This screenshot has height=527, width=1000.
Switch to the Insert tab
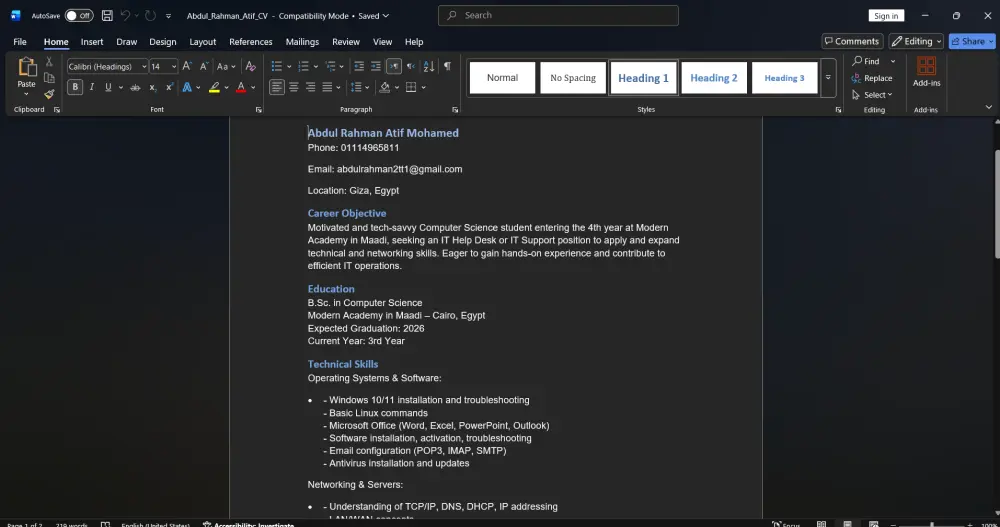point(92,41)
